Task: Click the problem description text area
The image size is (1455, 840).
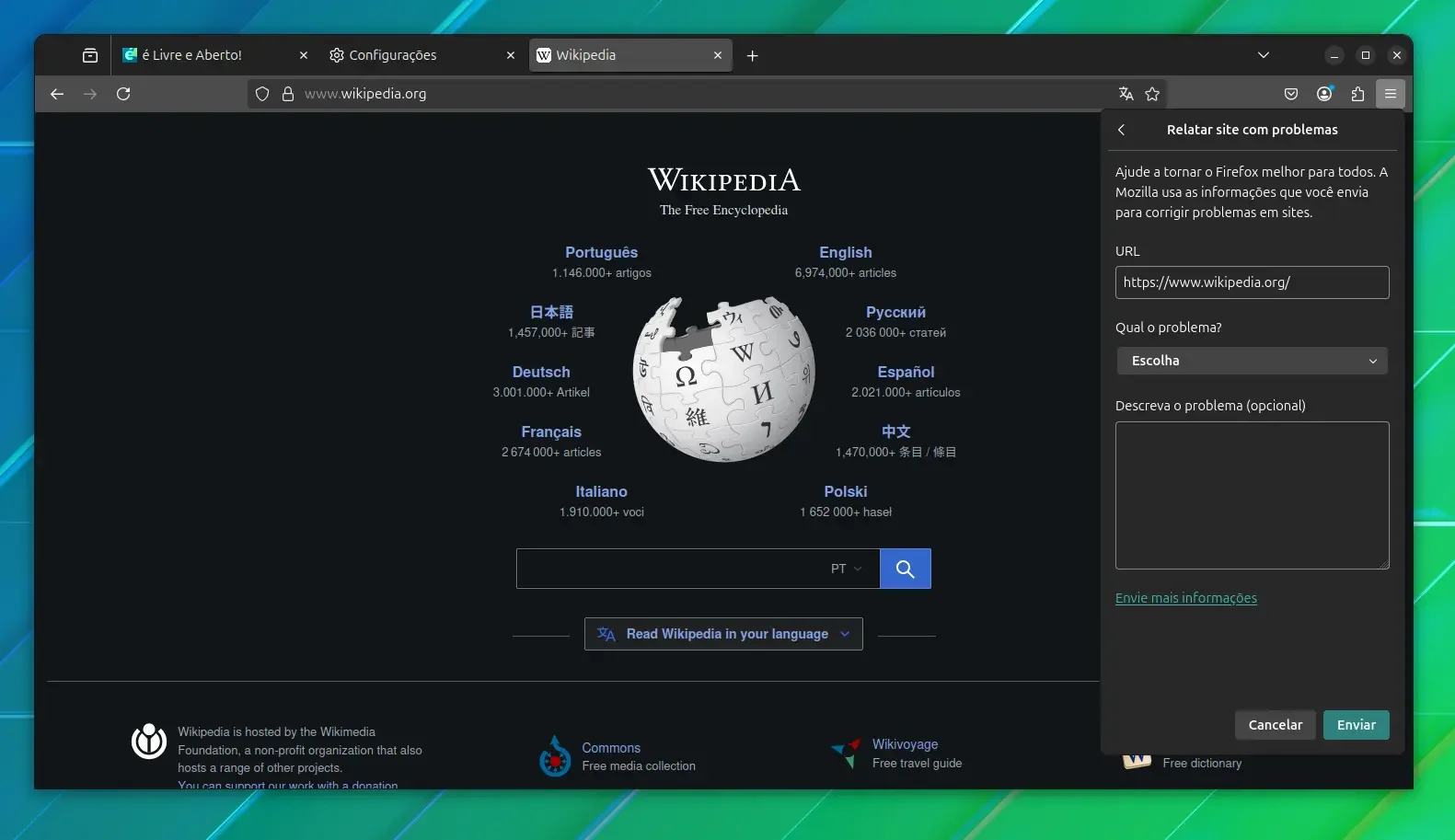Action: 1252,495
